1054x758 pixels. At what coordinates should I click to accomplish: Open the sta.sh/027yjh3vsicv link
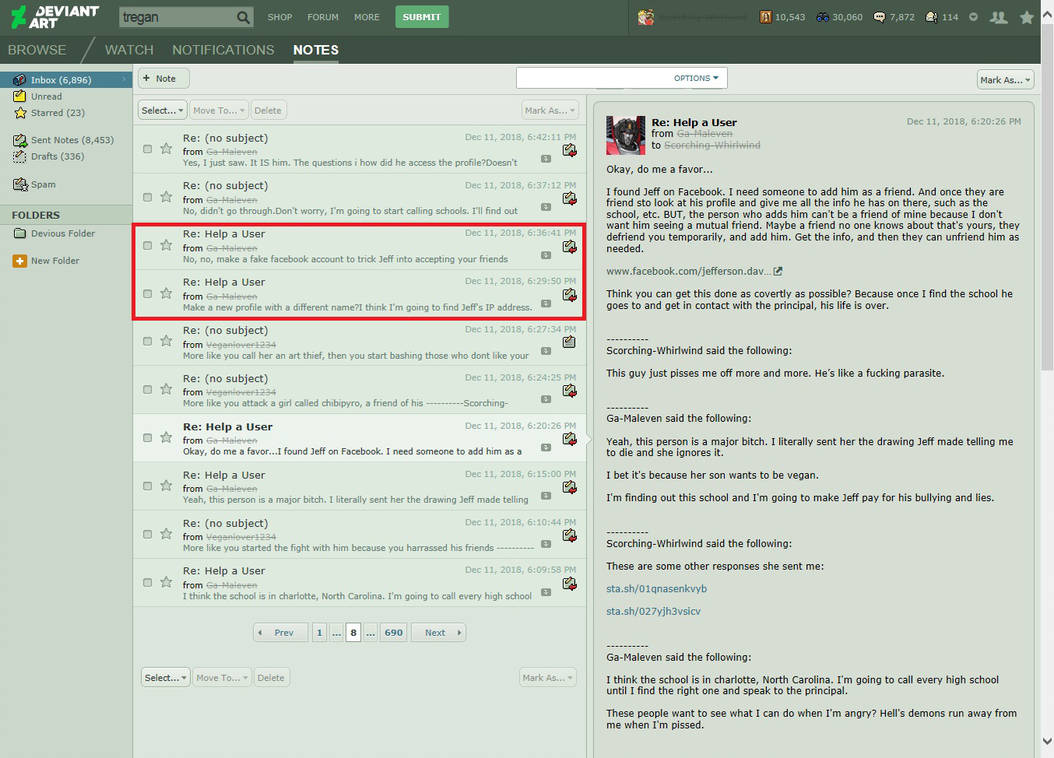click(x=653, y=612)
